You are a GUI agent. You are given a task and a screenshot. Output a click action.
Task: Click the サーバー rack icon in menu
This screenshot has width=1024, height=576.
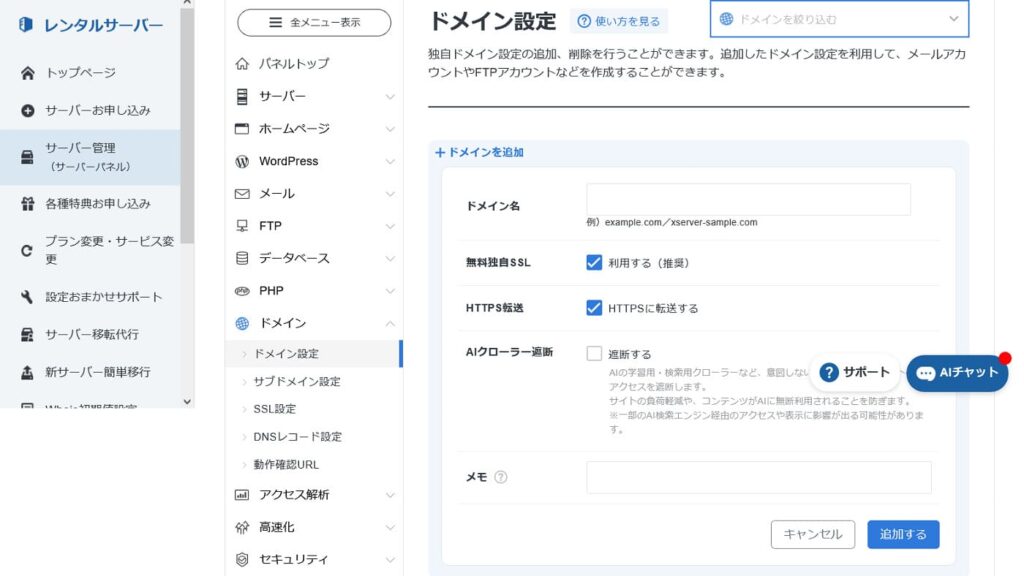[x=242, y=97]
